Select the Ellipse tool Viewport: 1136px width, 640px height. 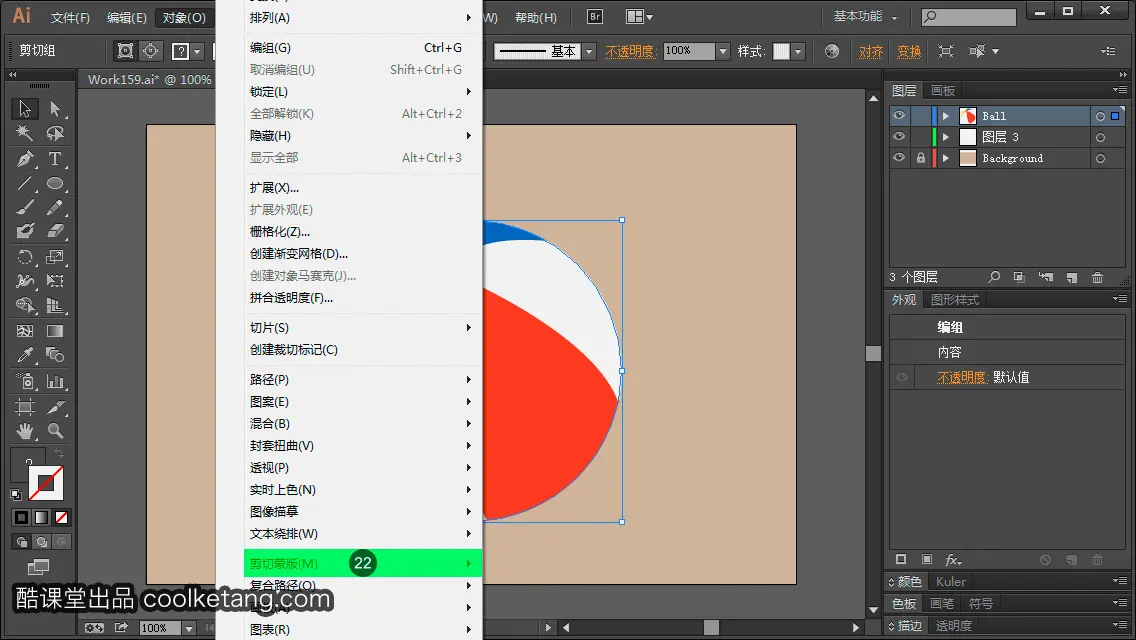(55, 183)
